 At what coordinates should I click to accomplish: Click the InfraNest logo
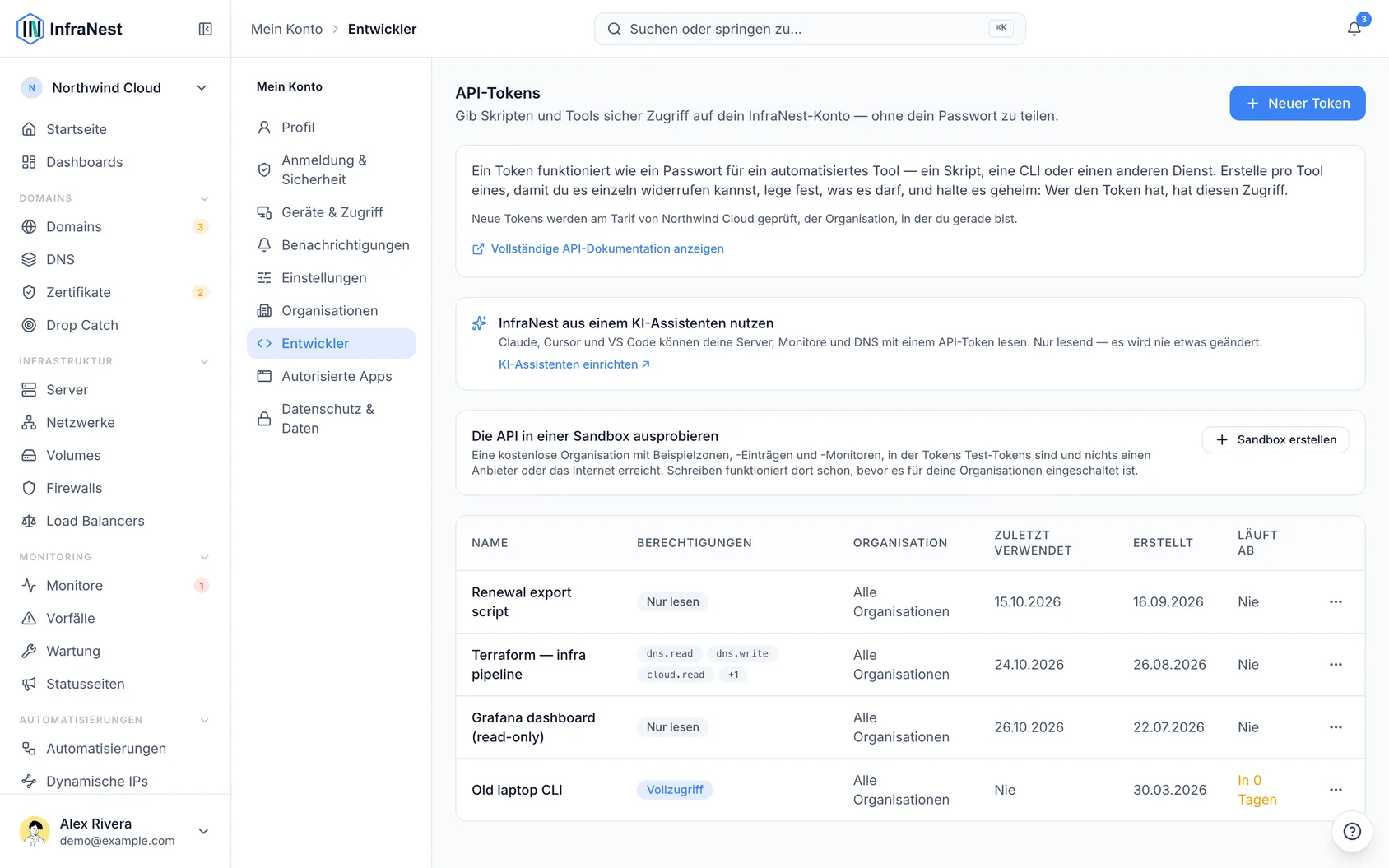(x=69, y=29)
